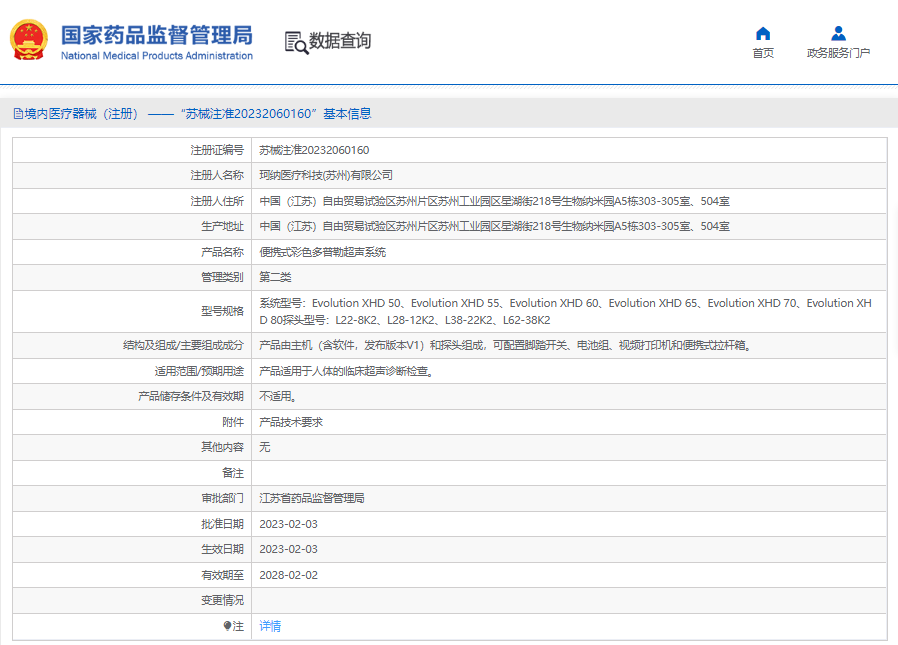
Task: Select the 境内医疗器械（注册）breadcrumb text
Action: pyautogui.click(x=81, y=114)
